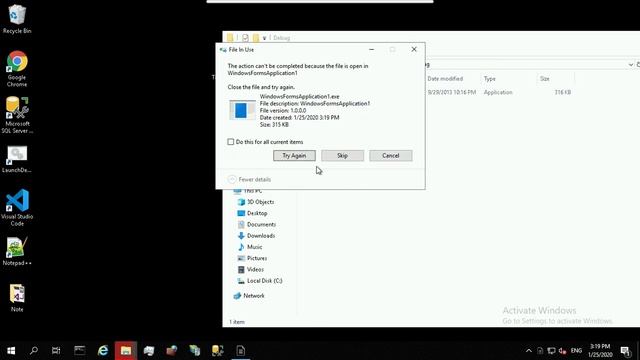
Task: Click the ENG language indicator
Action: [576, 351]
